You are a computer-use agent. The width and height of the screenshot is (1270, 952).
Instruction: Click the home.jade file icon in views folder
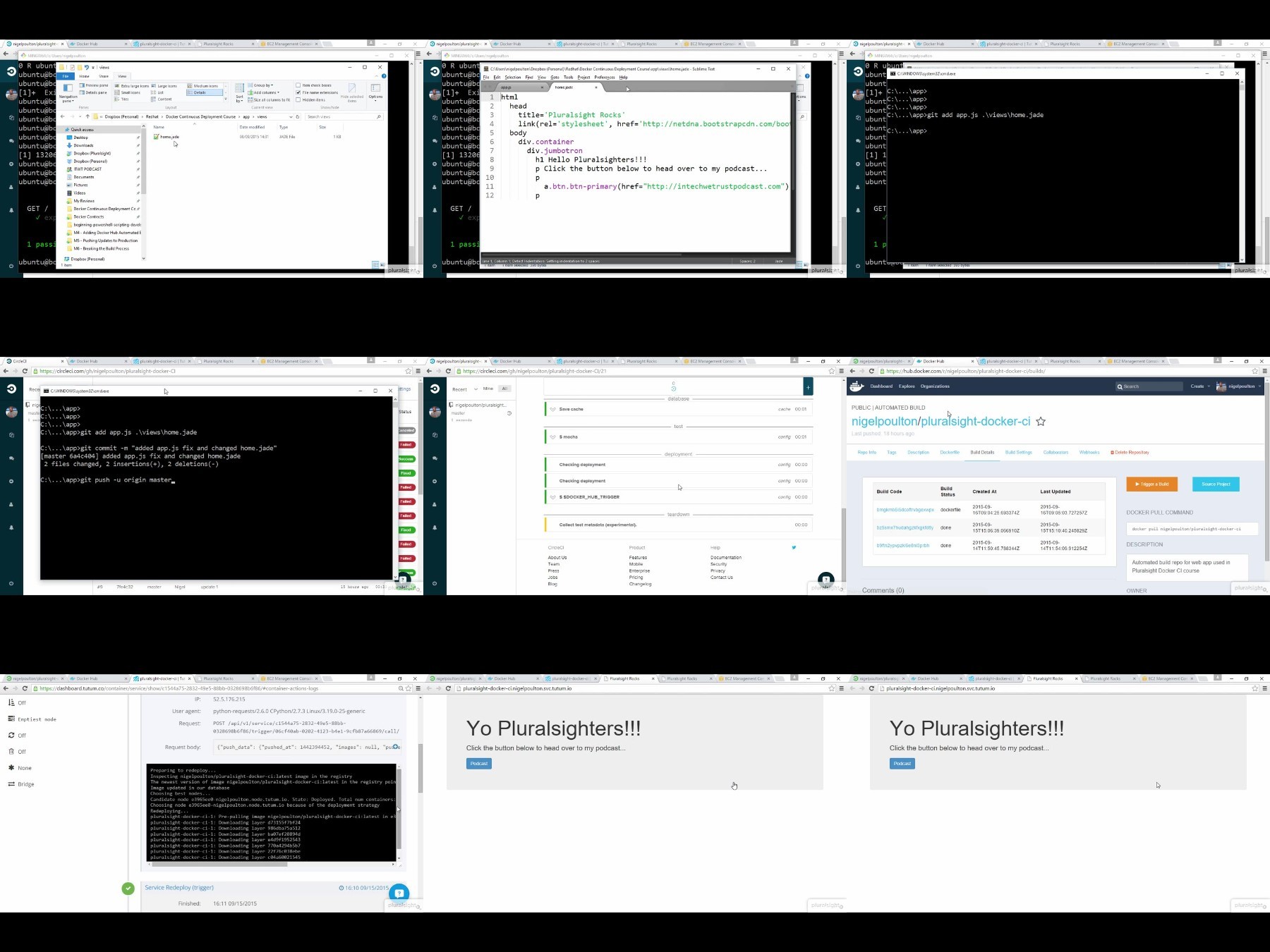(157, 137)
